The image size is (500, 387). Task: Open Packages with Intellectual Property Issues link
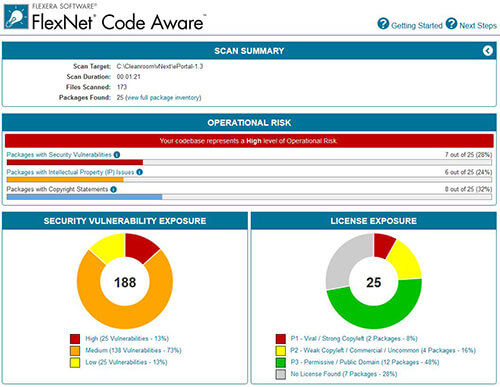70,172
